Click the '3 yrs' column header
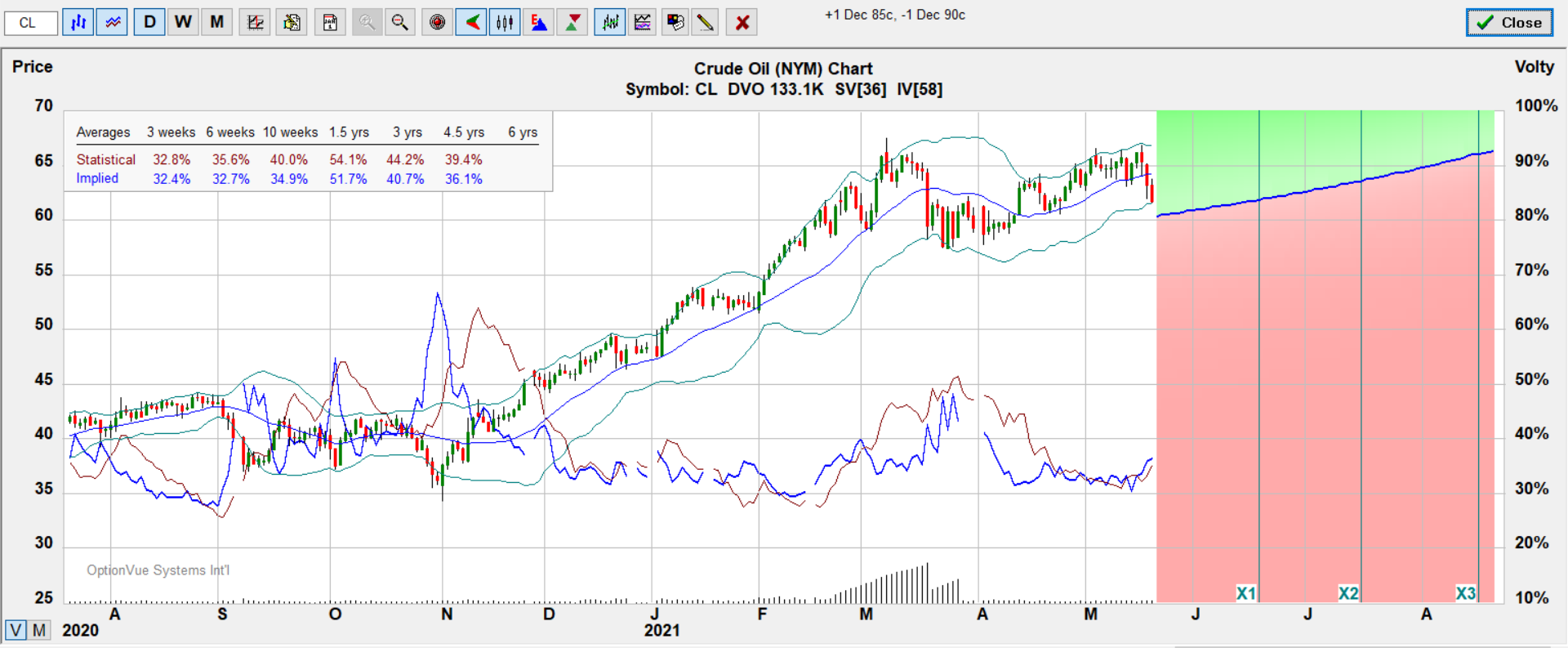The image size is (1568, 648). (408, 132)
